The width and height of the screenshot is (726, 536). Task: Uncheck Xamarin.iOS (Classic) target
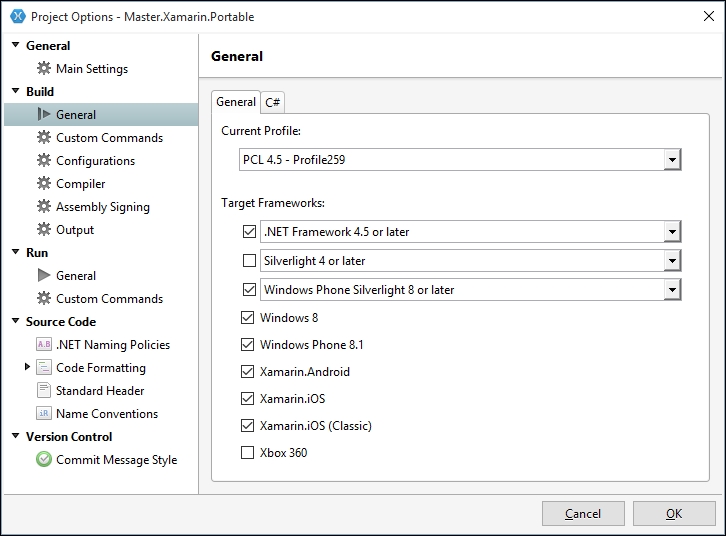point(247,425)
